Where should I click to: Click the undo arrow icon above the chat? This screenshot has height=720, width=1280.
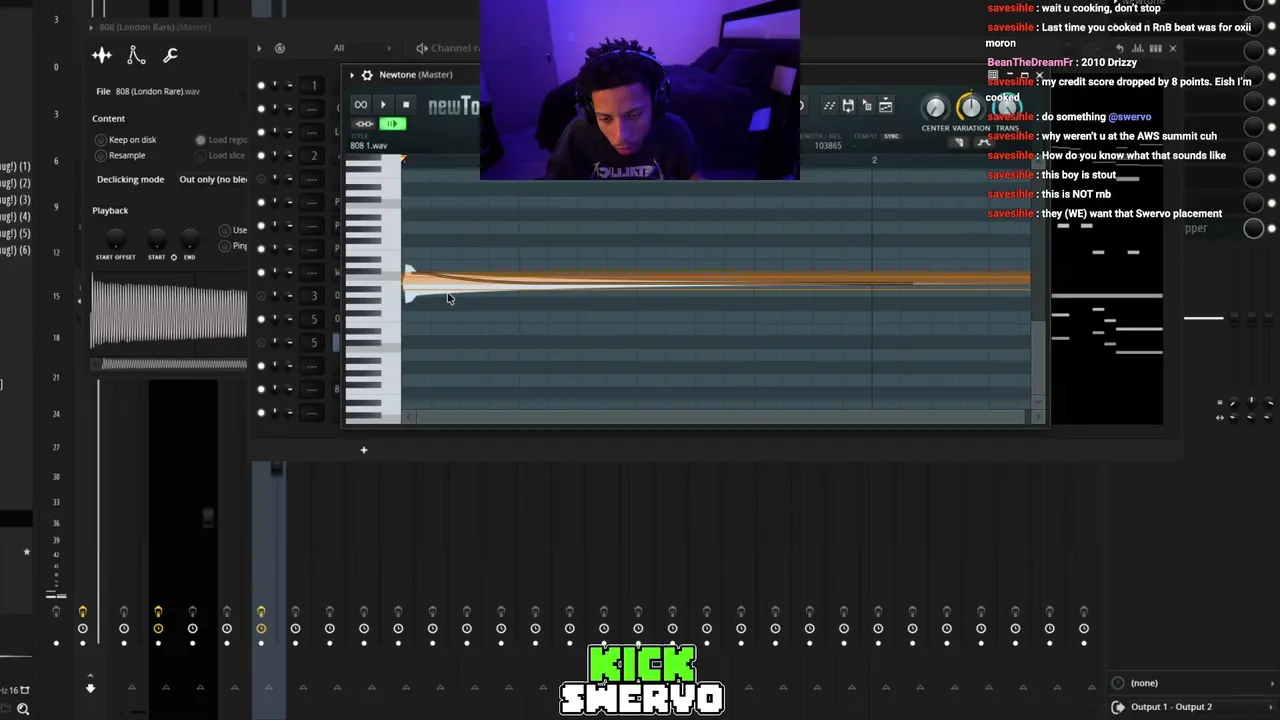click(x=1120, y=48)
